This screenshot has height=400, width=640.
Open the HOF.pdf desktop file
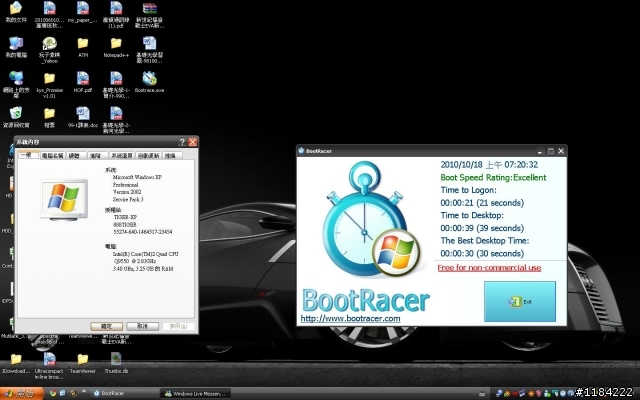(x=82, y=81)
